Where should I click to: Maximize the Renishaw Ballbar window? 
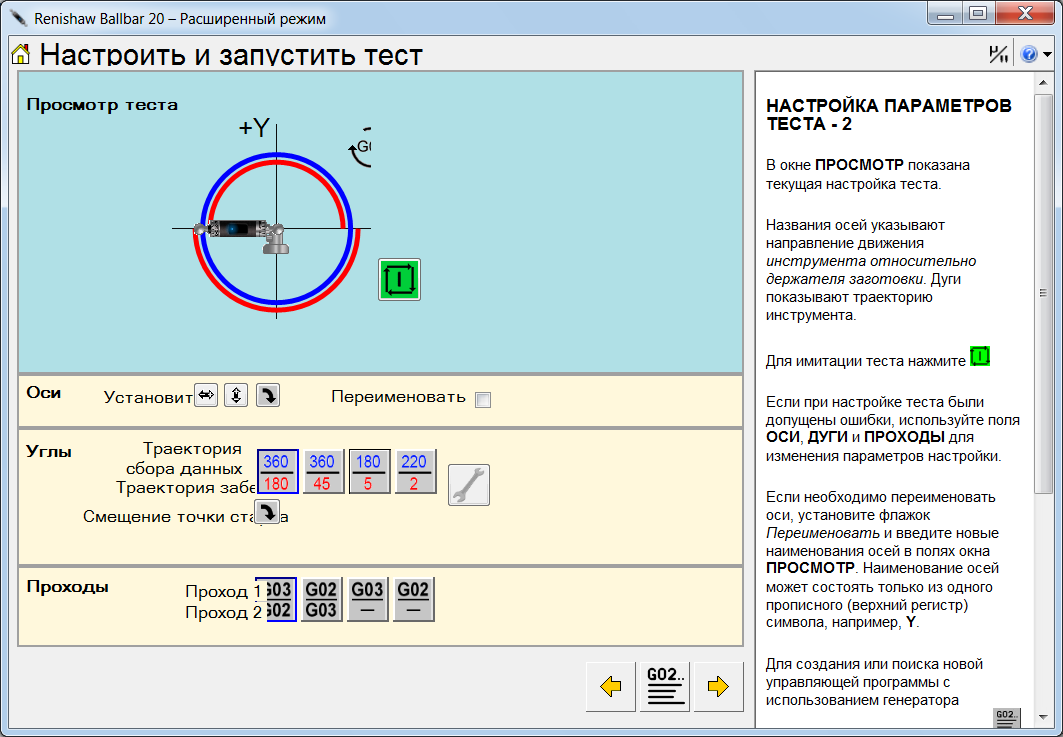click(x=978, y=14)
